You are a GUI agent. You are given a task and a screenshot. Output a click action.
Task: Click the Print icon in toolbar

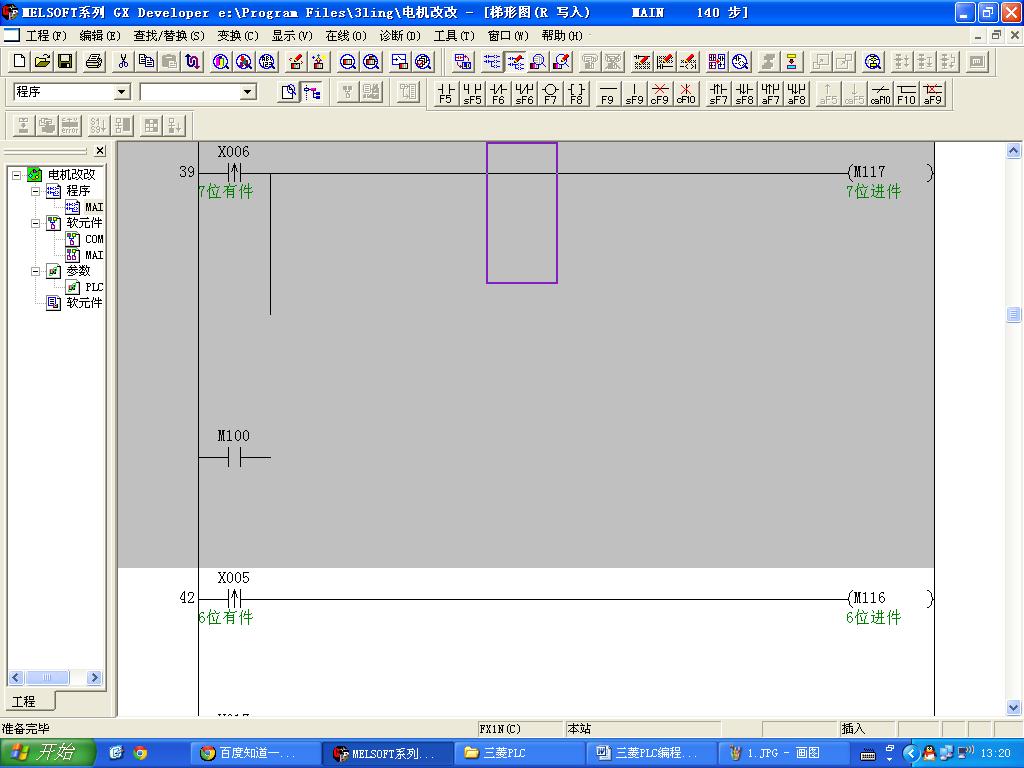(94, 62)
